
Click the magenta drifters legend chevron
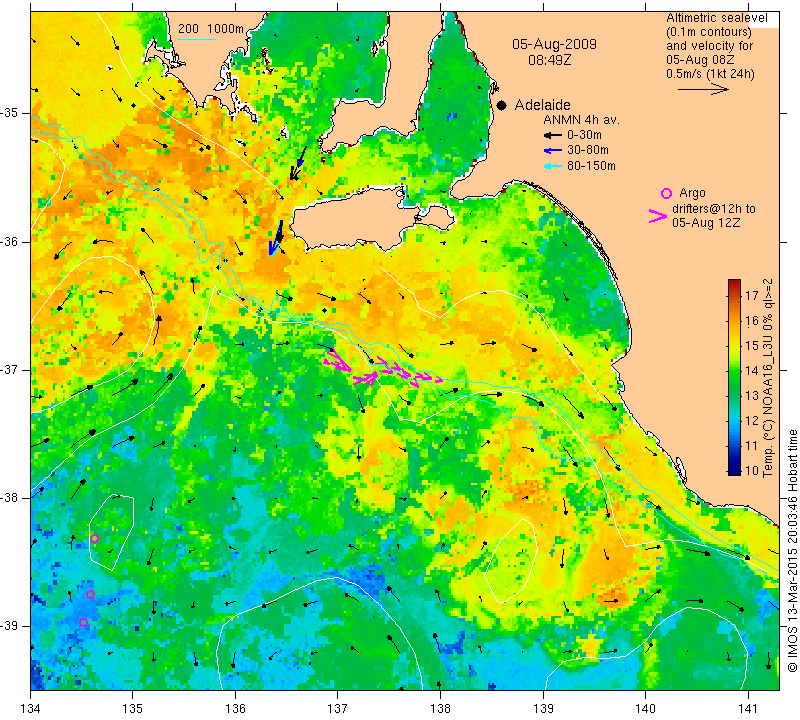click(658, 216)
